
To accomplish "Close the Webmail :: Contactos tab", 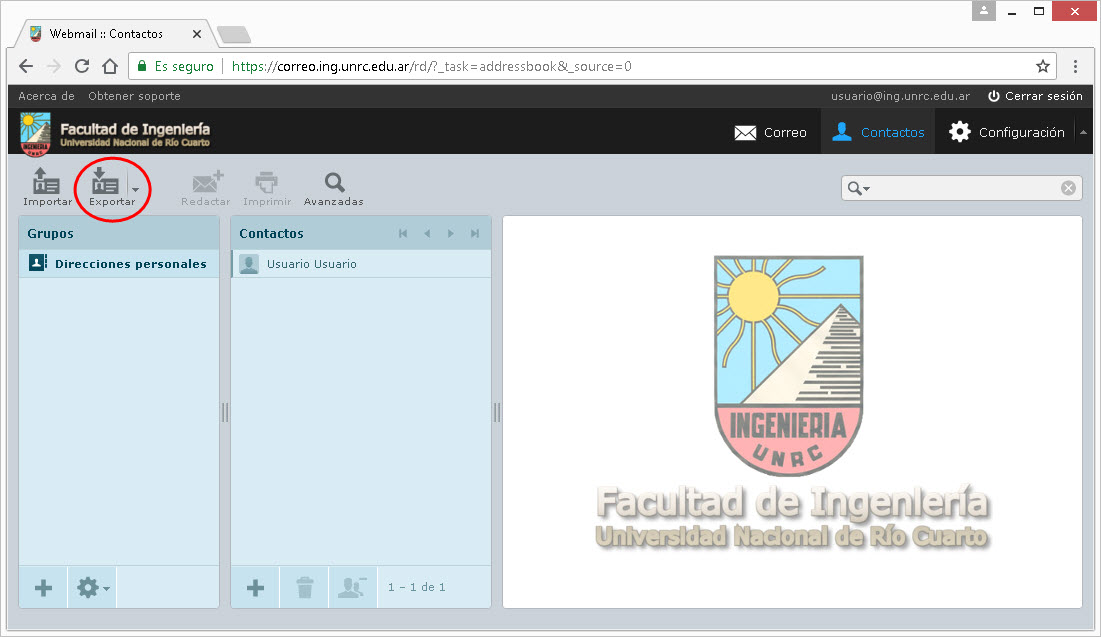I will [x=197, y=34].
